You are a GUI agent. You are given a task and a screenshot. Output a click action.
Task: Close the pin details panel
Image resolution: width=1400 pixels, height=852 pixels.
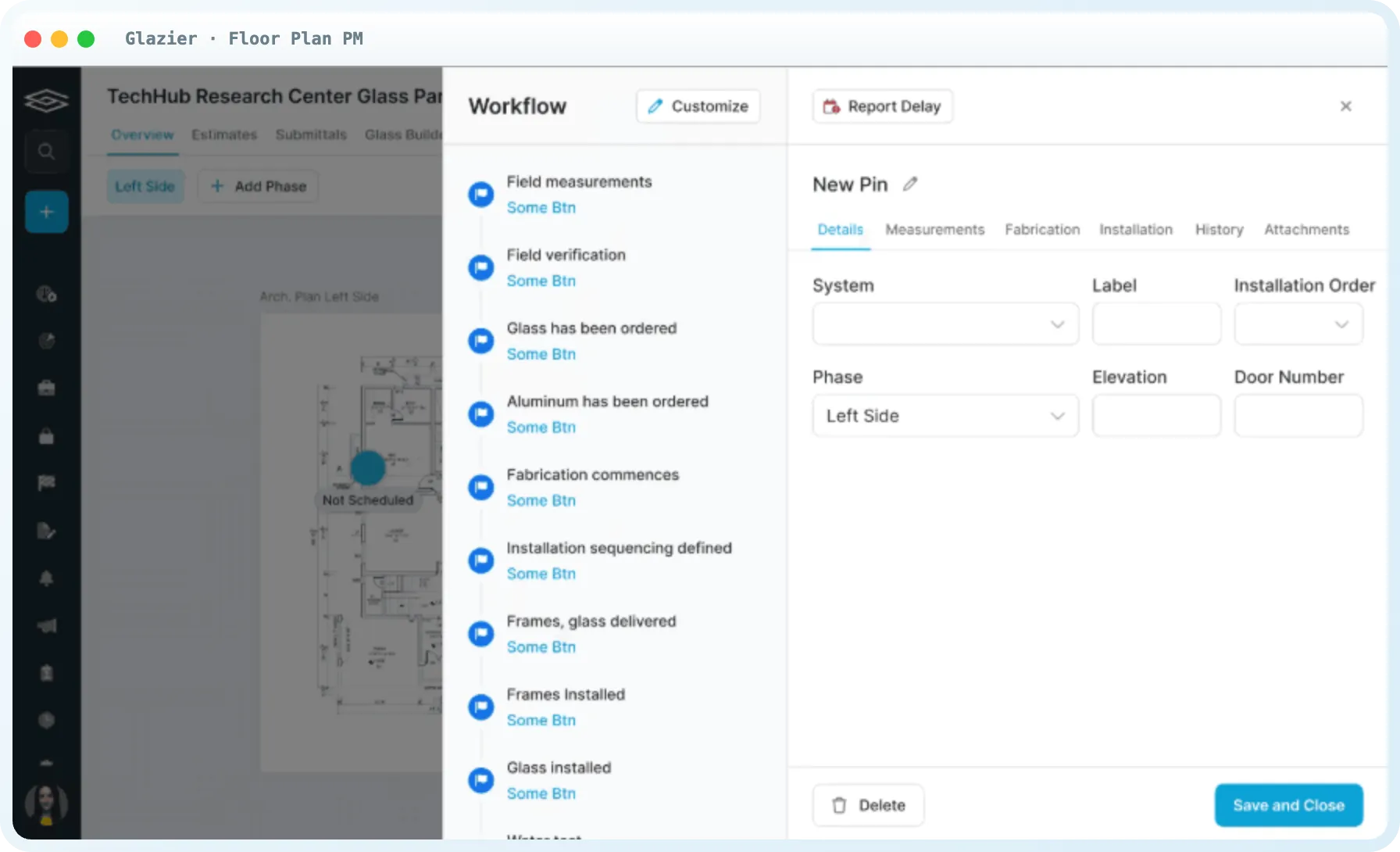(x=1345, y=106)
